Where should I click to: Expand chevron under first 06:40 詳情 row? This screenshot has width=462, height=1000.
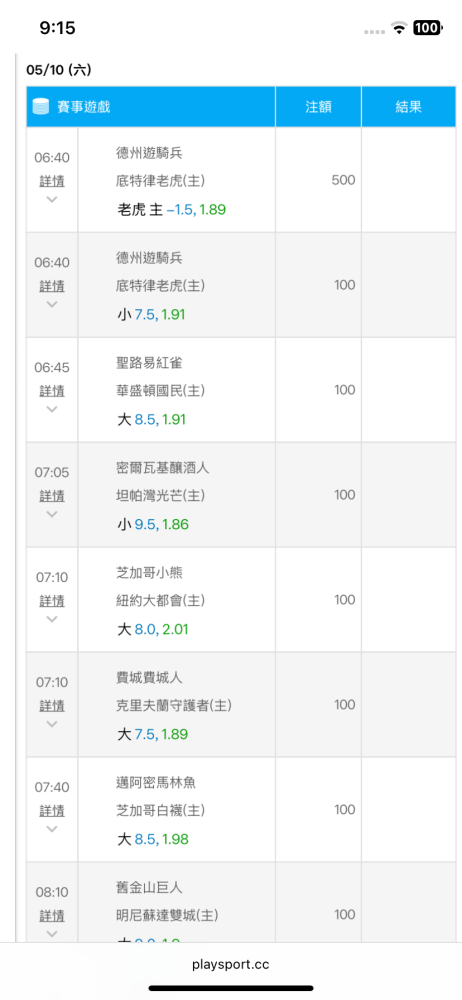[x=52, y=199]
